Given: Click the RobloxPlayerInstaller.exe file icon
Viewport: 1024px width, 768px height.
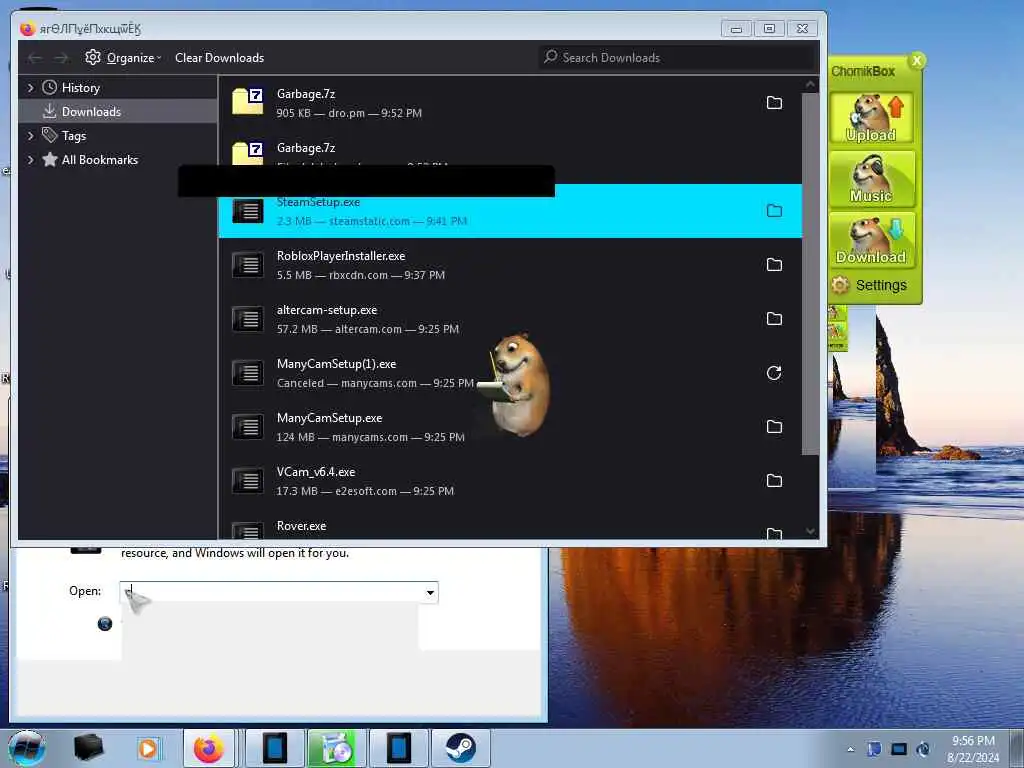Looking at the screenshot, I should click(248, 265).
